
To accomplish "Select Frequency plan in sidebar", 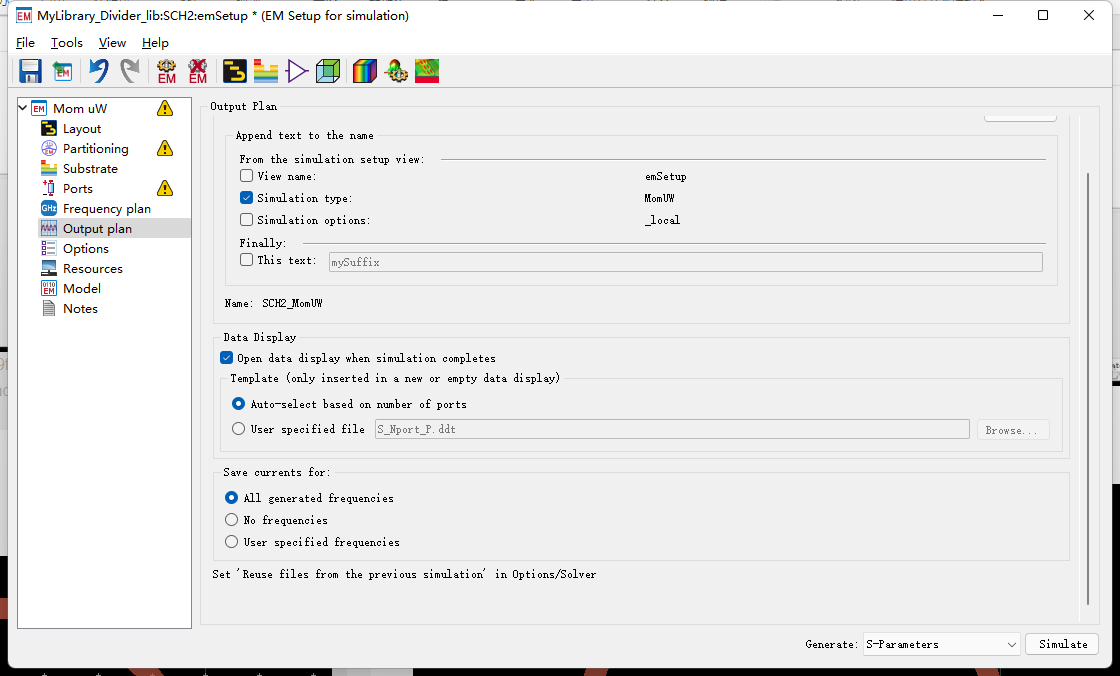I will [106, 209].
